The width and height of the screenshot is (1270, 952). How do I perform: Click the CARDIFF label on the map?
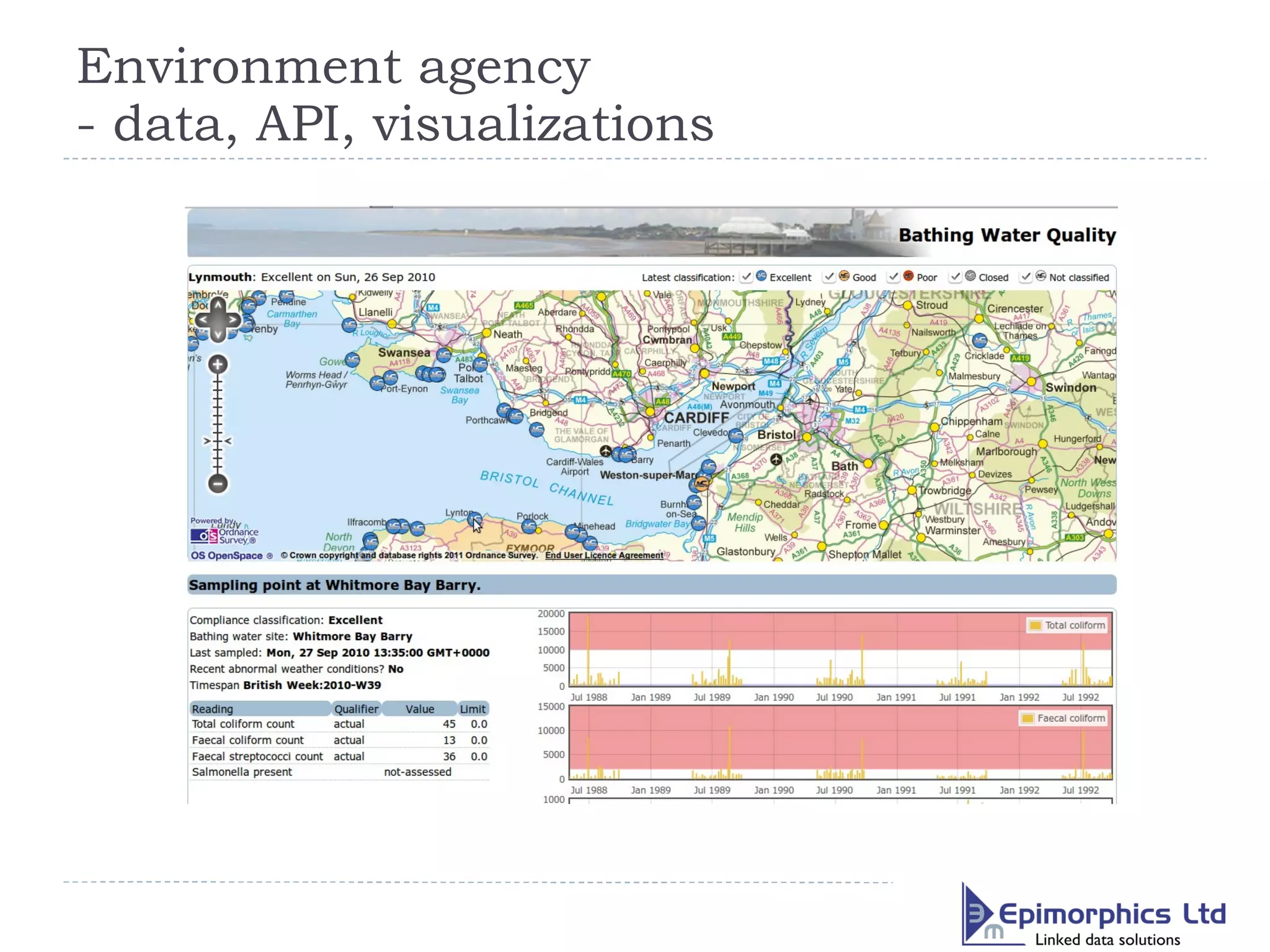[x=696, y=418]
